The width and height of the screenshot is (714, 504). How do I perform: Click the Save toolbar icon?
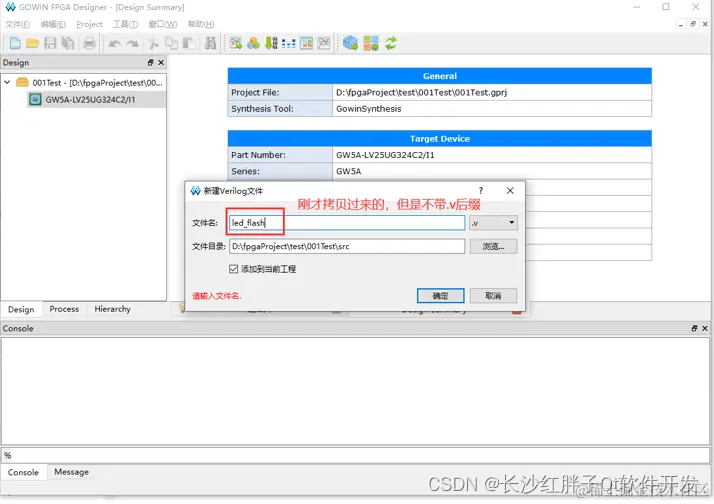coord(50,43)
